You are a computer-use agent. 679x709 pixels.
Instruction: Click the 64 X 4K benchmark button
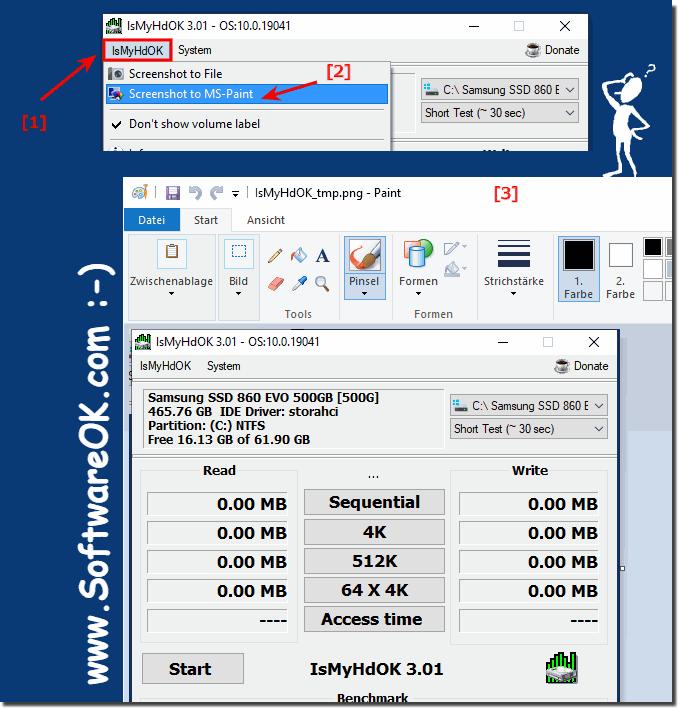point(374,590)
